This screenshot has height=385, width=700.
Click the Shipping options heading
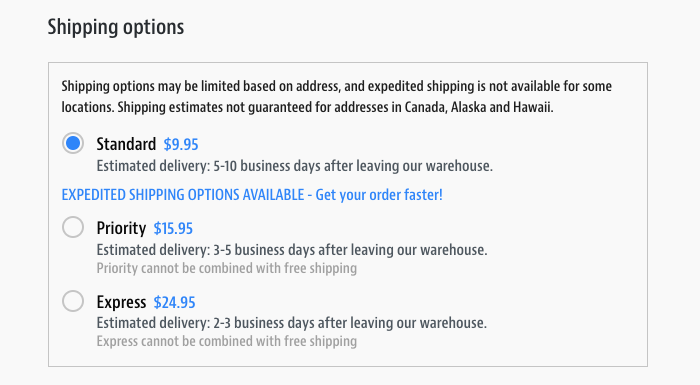pyautogui.click(x=116, y=27)
